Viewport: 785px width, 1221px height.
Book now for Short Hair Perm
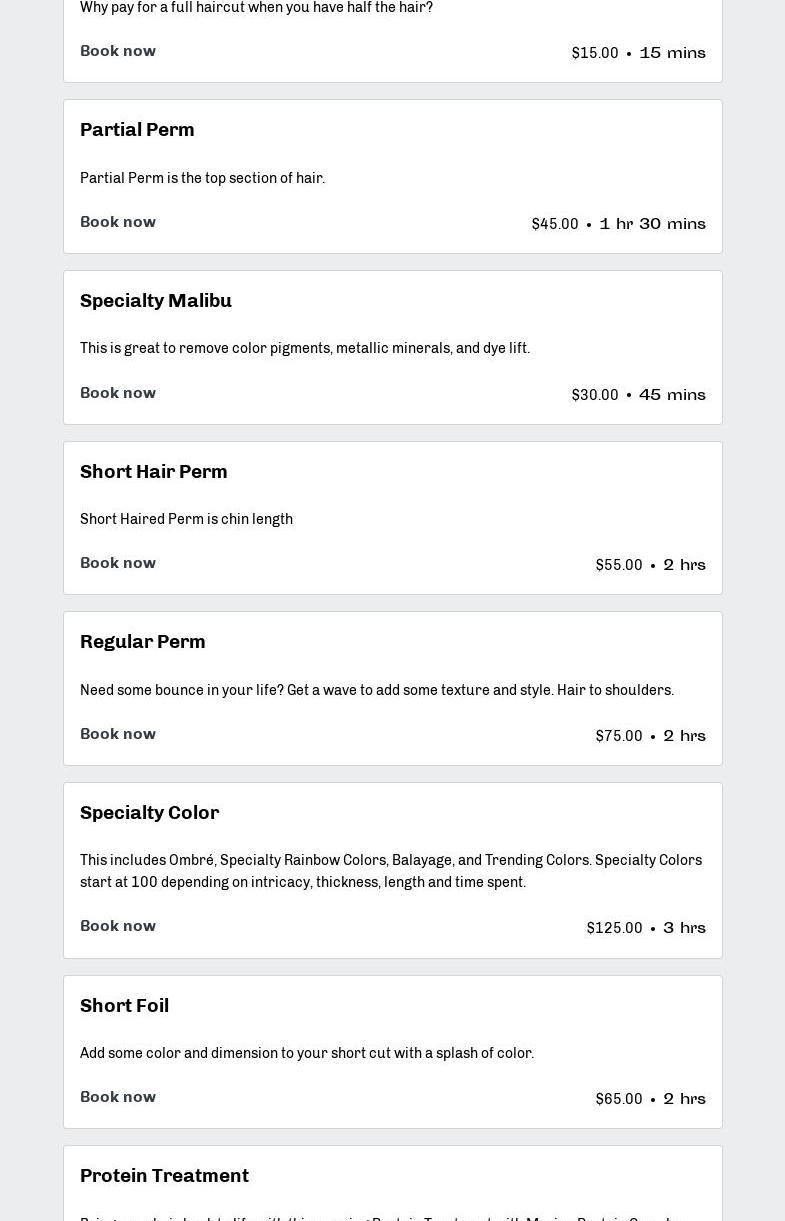tap(118, 563)
